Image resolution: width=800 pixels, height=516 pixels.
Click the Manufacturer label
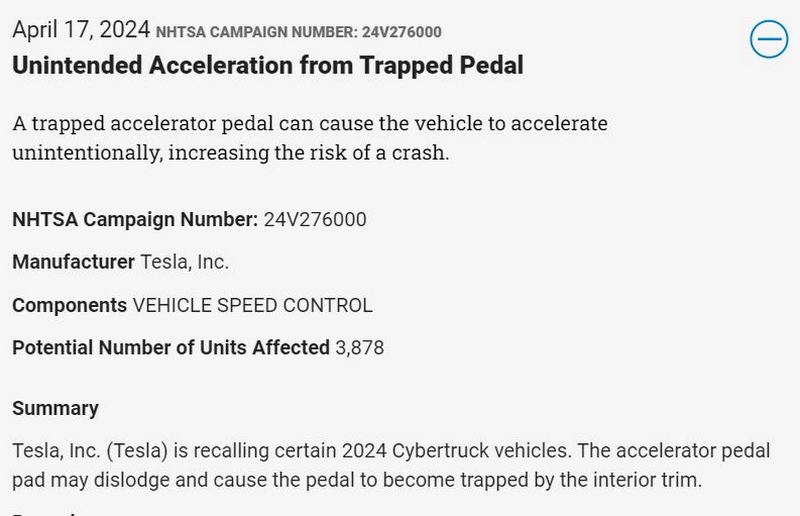(x=73, y=262)
